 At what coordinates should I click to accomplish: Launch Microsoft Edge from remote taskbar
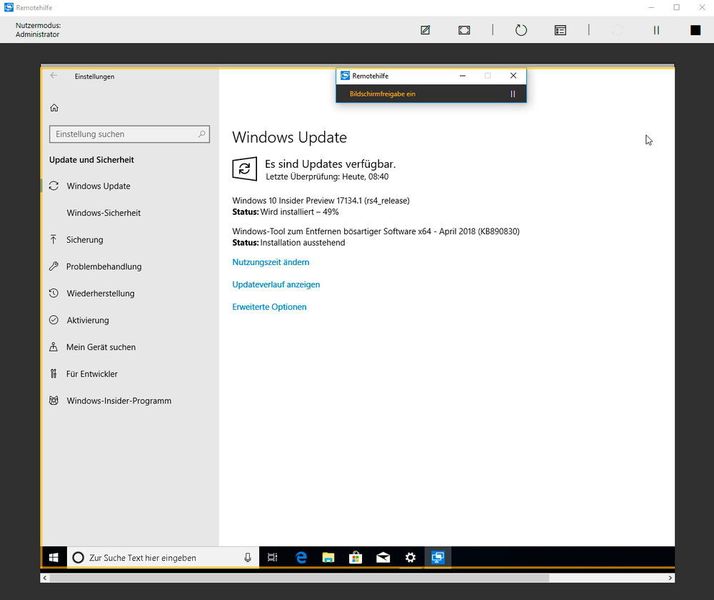[301, 557]
